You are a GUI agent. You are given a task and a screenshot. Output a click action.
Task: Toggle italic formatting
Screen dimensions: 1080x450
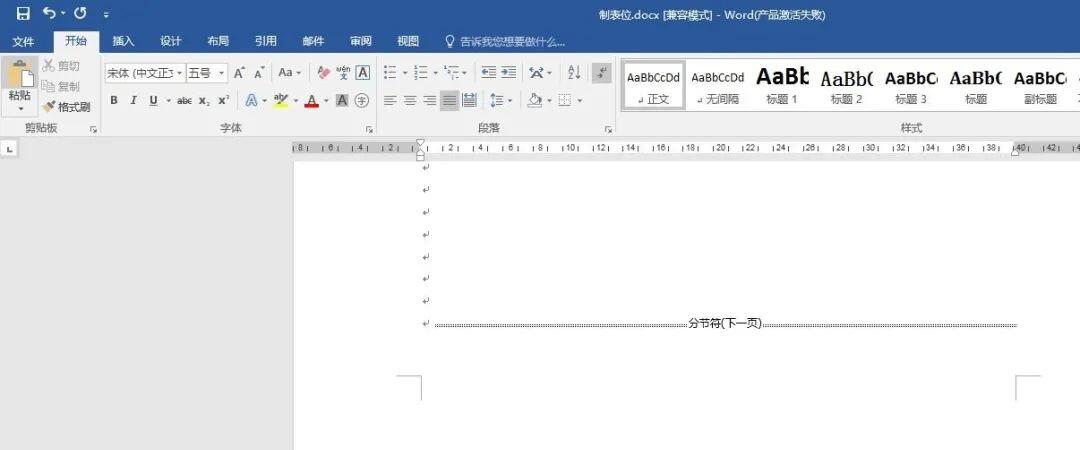[x=133, y=101]
